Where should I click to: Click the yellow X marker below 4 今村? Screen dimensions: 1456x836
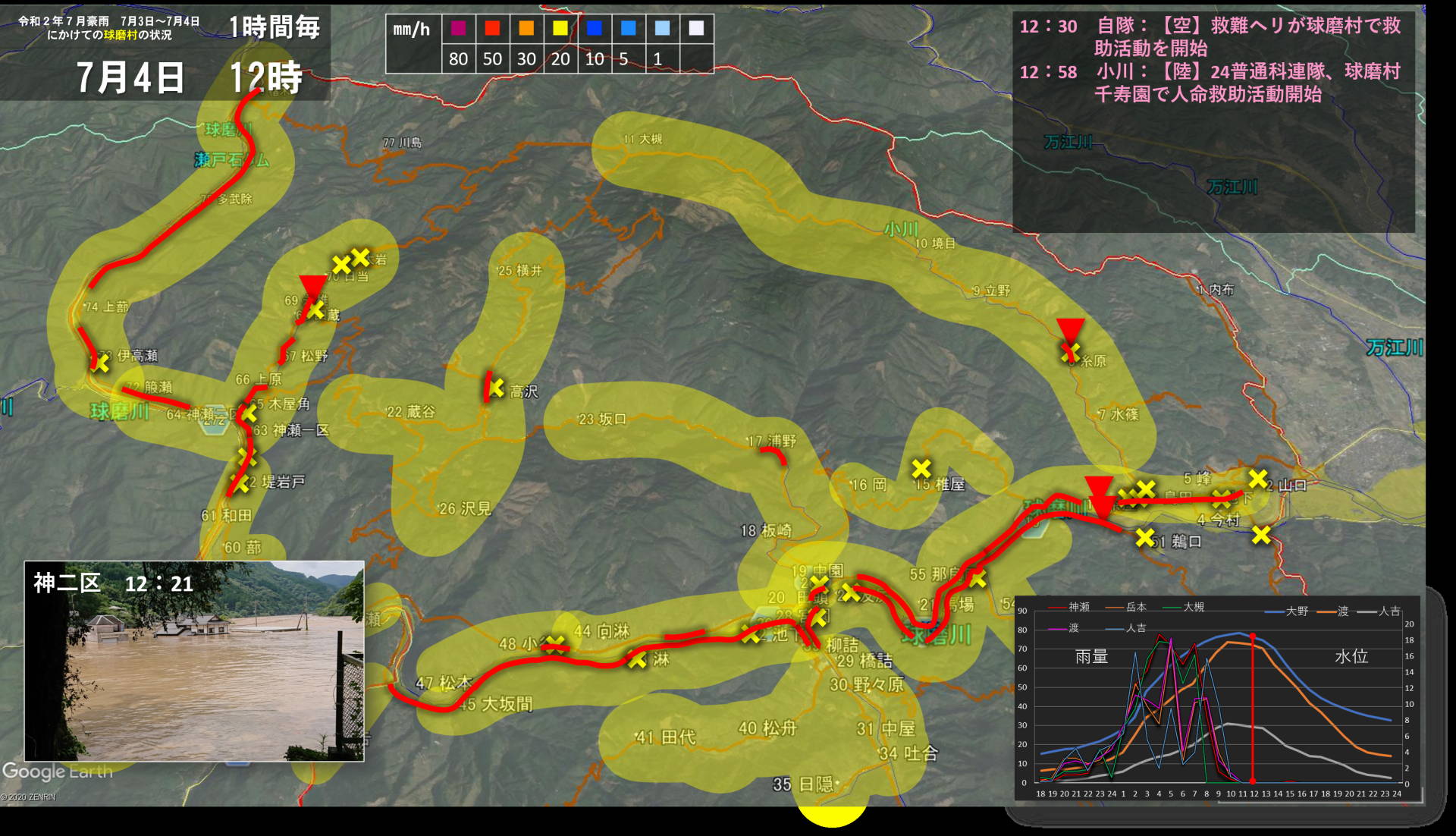pyautogui.click(x=1261, y=536)
